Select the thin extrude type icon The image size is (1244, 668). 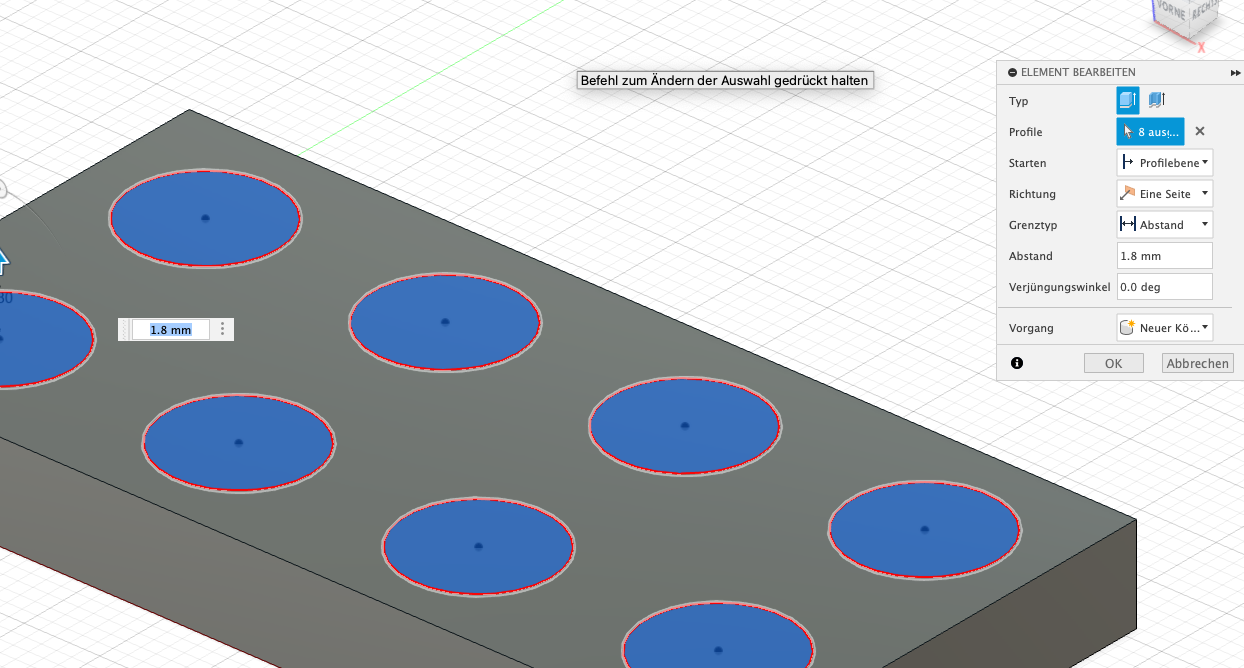(x=1157, y=100)
